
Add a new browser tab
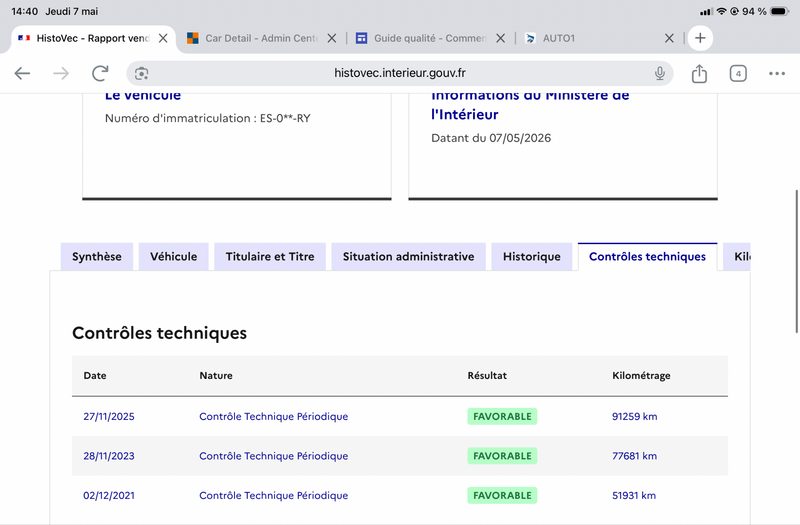click(700, 38)
